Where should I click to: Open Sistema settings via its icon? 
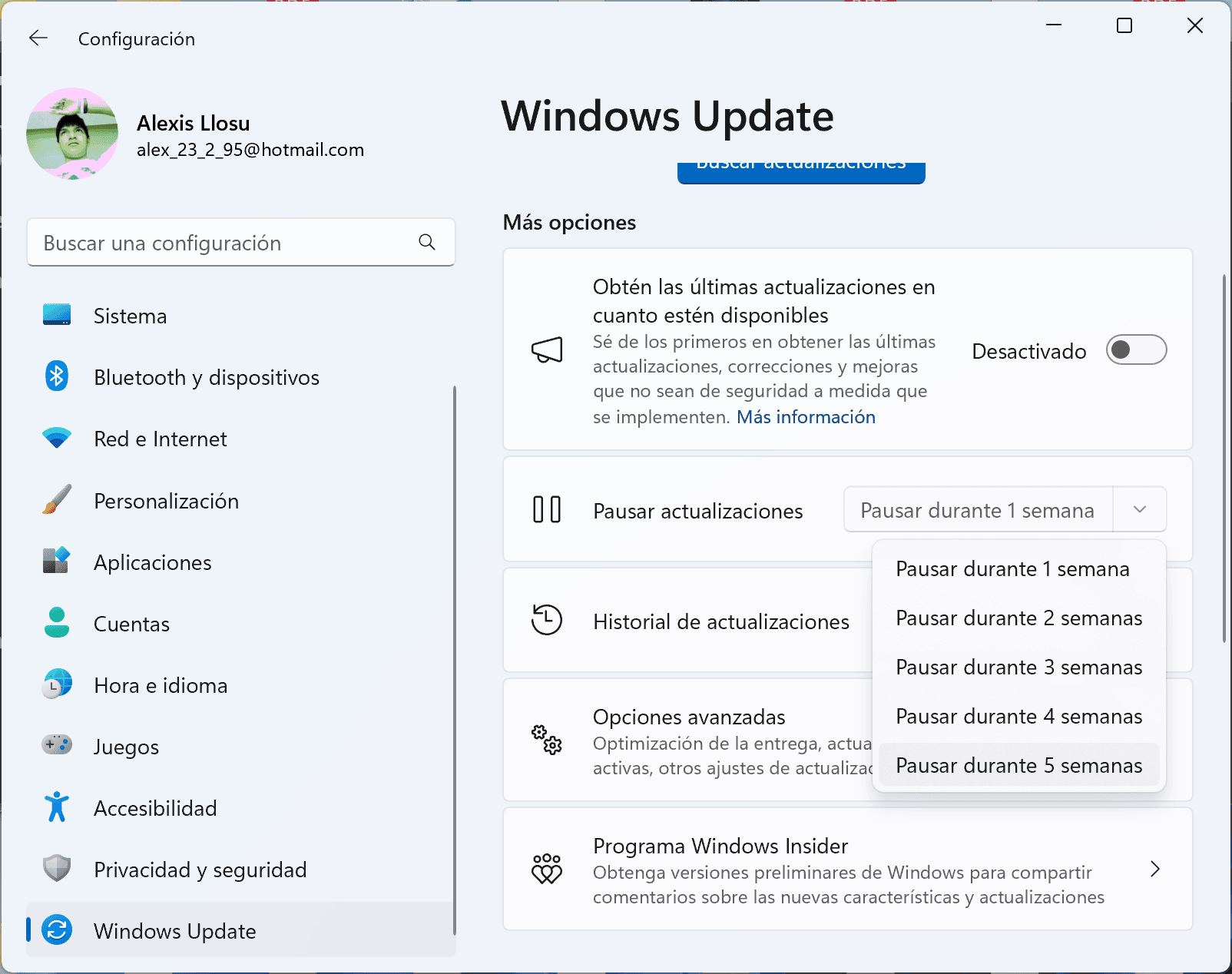(55, 315)
